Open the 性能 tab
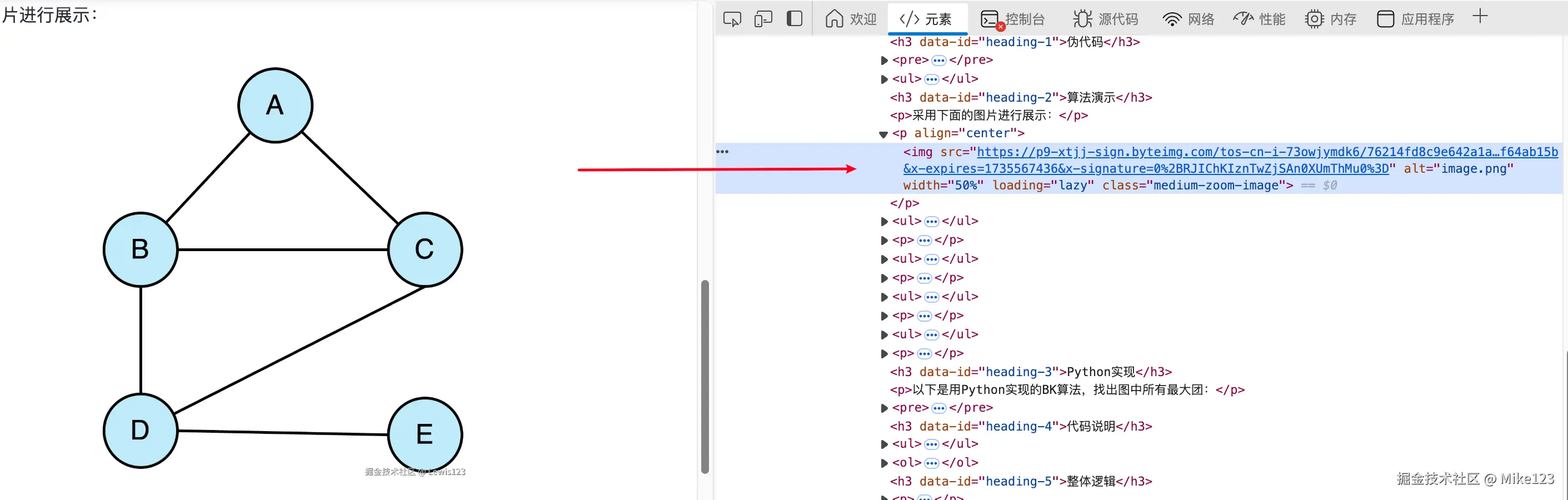Viewport: 1568px width, 500px height. [1260, 19]
